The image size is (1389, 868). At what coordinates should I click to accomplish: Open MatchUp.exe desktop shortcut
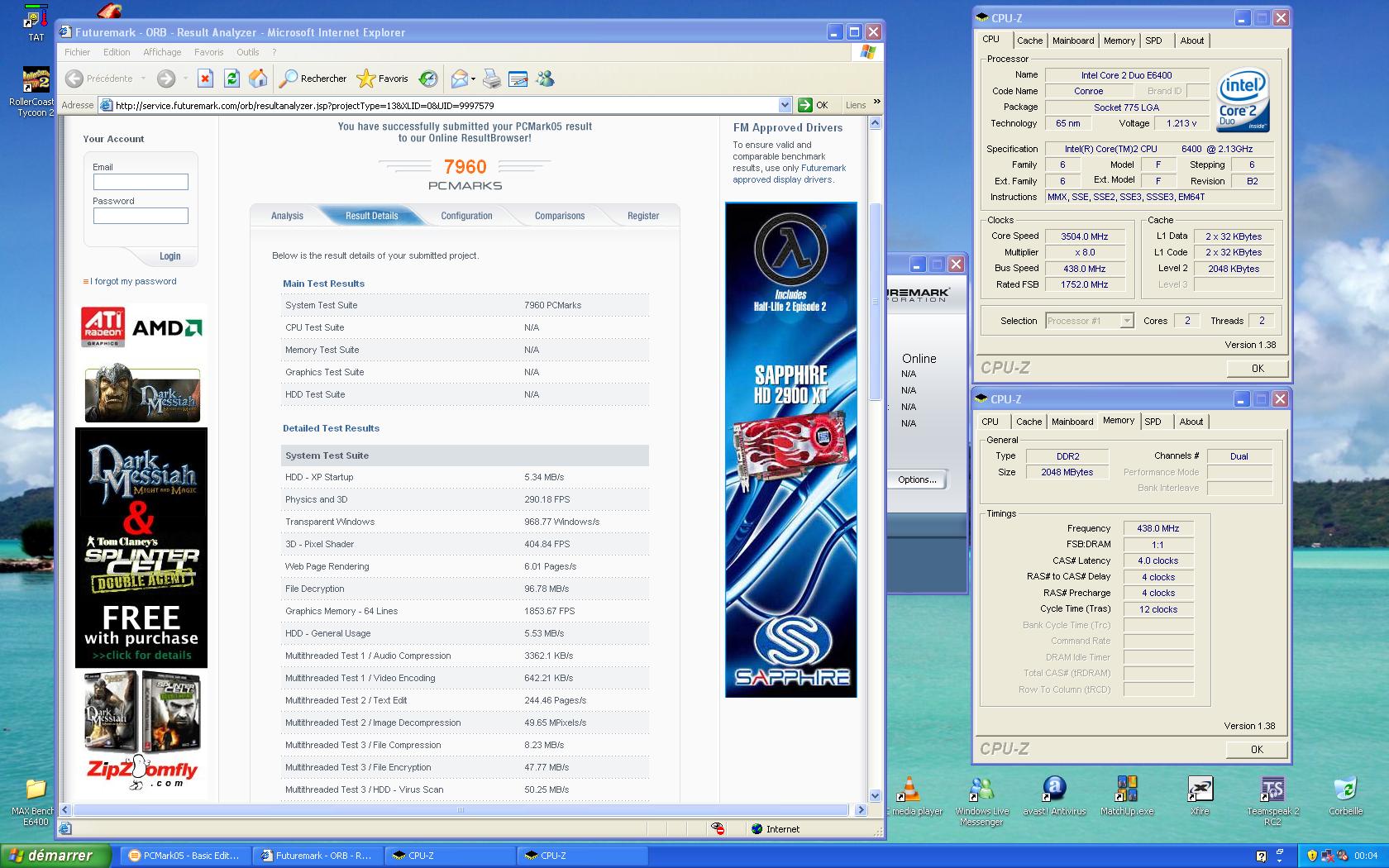coord(1127,796)
